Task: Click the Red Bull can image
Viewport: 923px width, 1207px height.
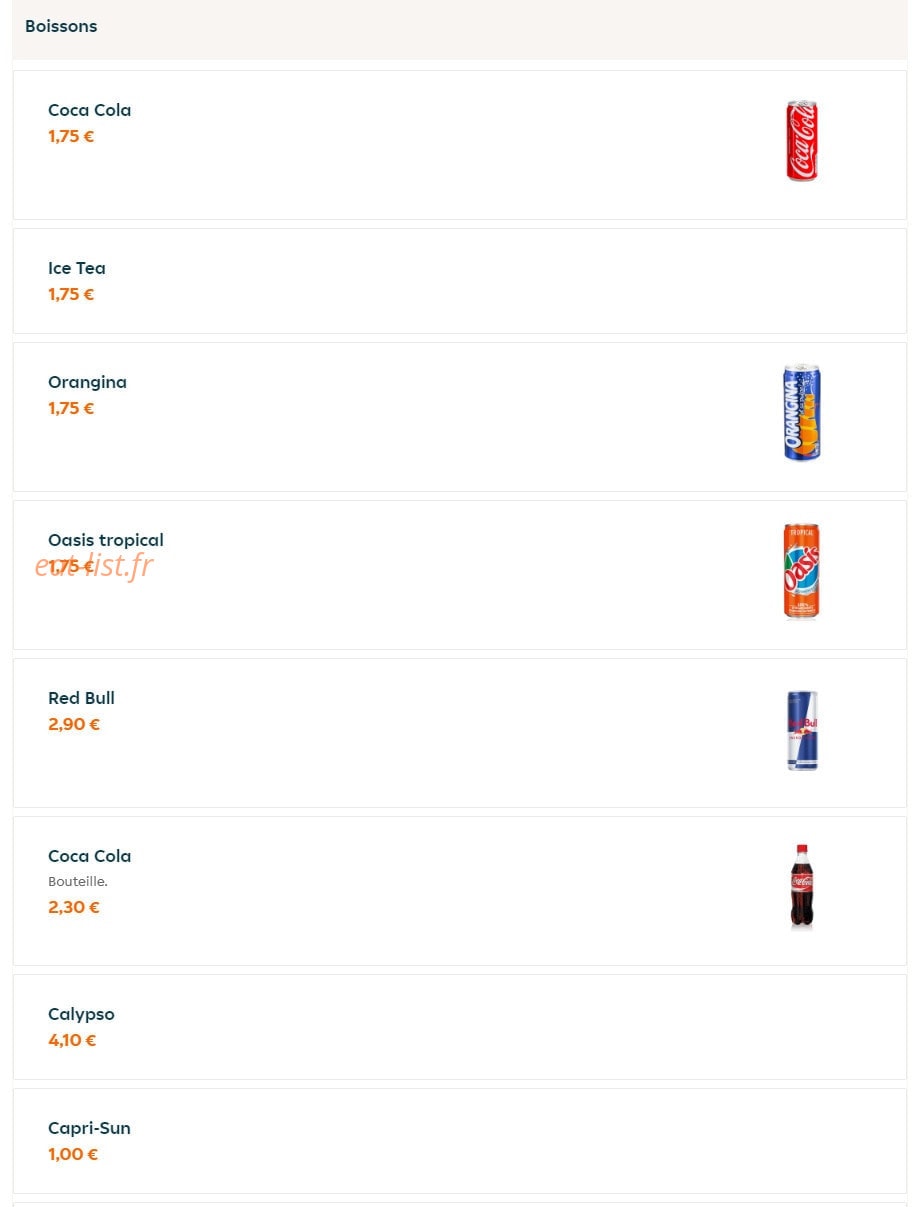Action: [801, 730]
